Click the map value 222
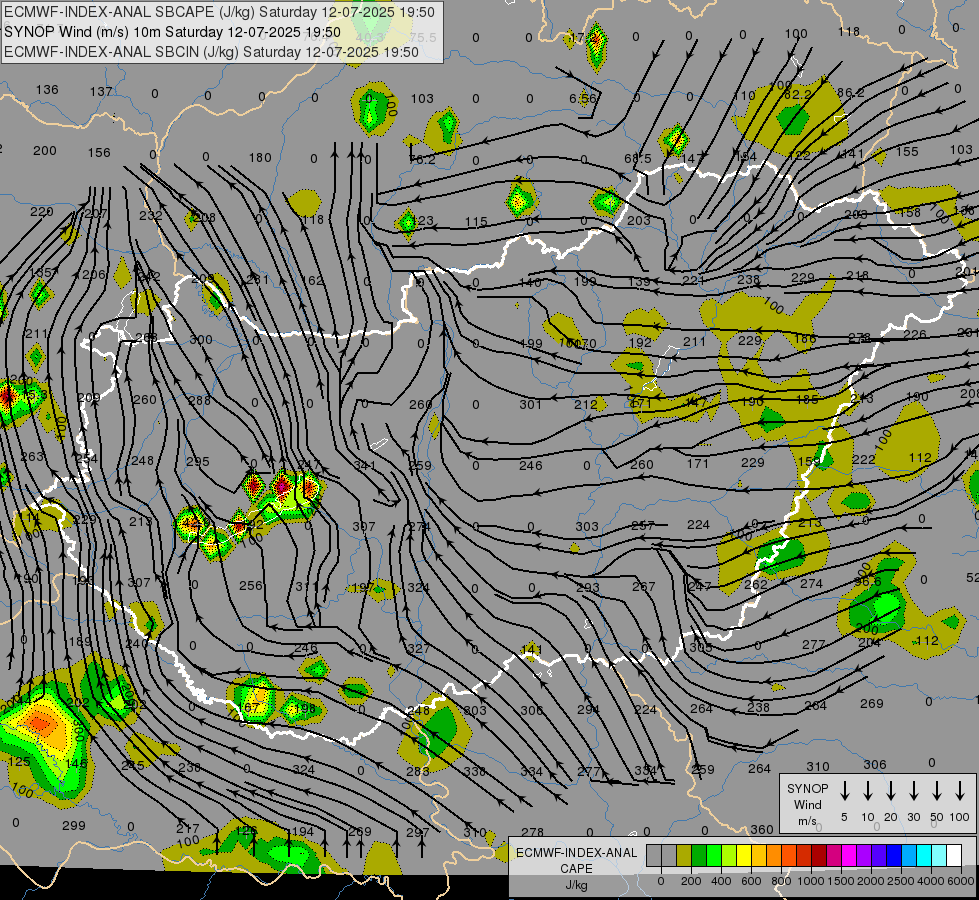 [863, 460]
